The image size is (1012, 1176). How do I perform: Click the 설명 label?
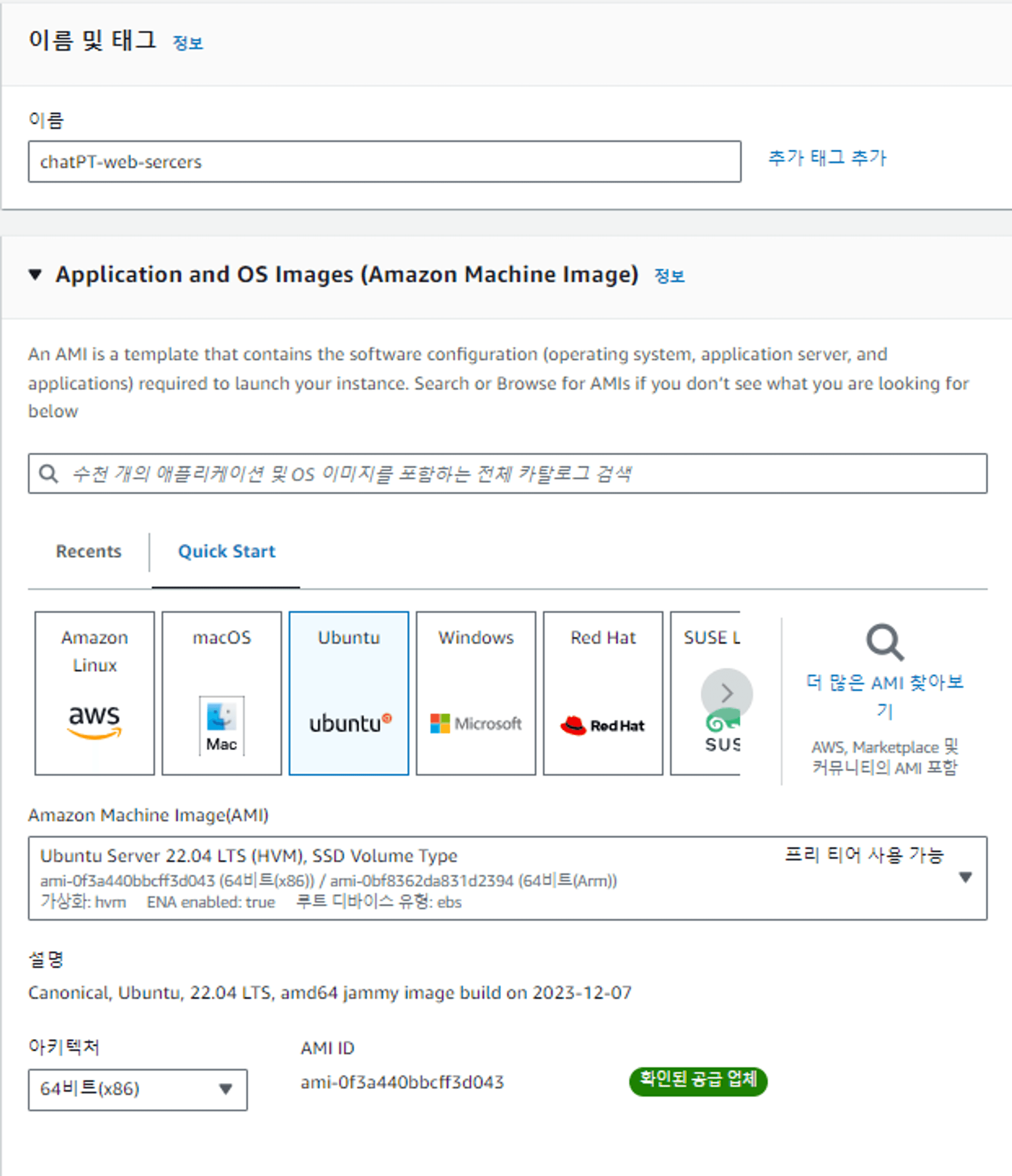tap(46, 960)
